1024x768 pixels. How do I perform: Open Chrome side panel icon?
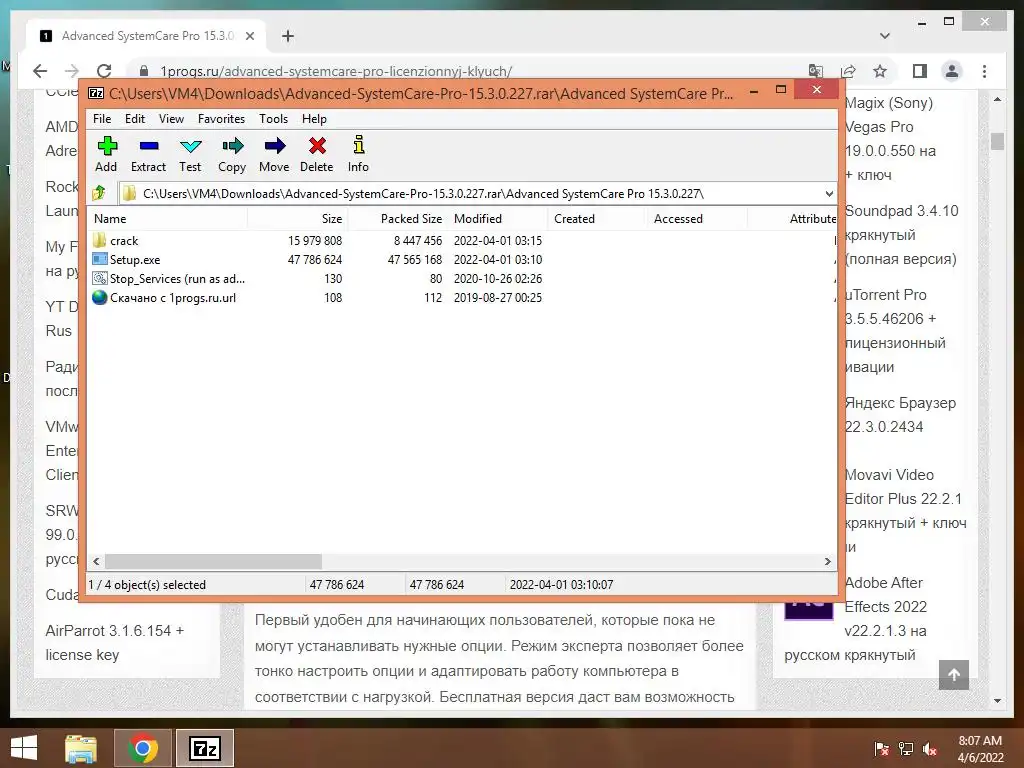point(920,71)
